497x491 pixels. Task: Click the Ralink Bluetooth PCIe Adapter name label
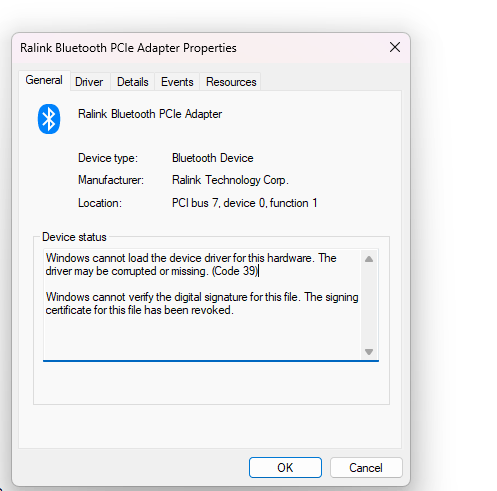[150, 114]
